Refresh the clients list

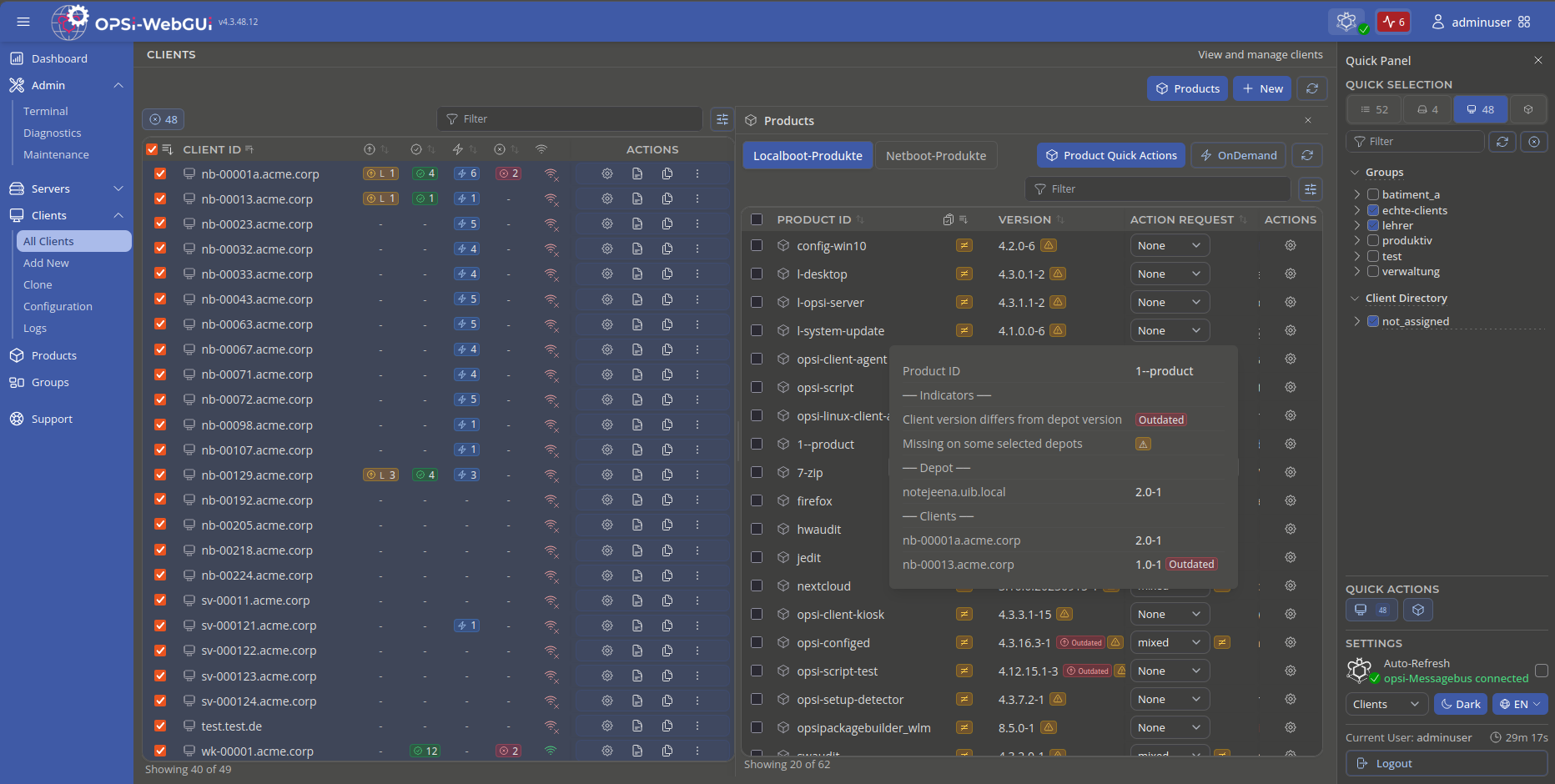[1312, 88]
